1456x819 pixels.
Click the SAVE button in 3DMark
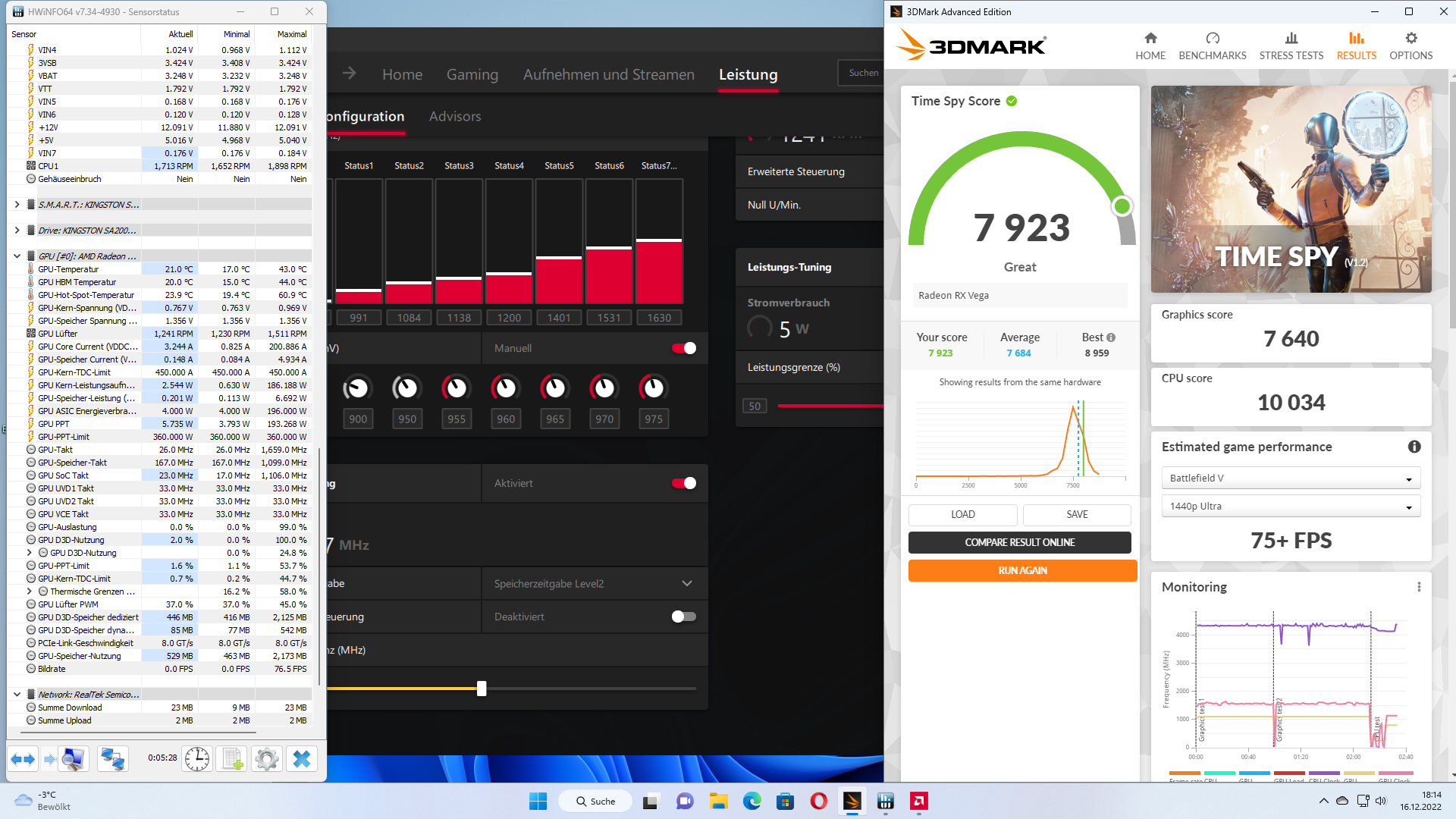[1077, 515]
